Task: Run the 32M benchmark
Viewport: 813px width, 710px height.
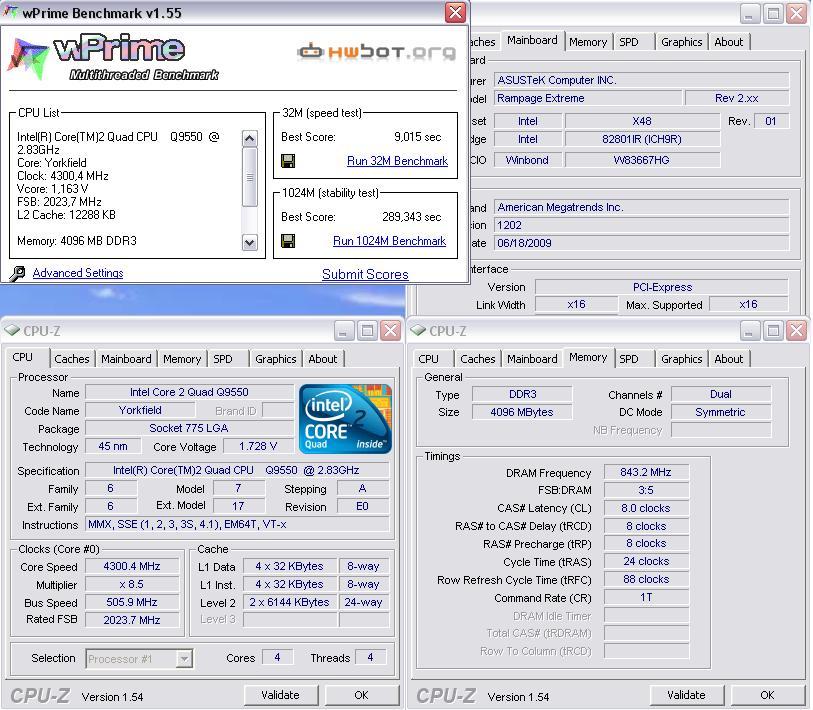Action: [397, 161]
